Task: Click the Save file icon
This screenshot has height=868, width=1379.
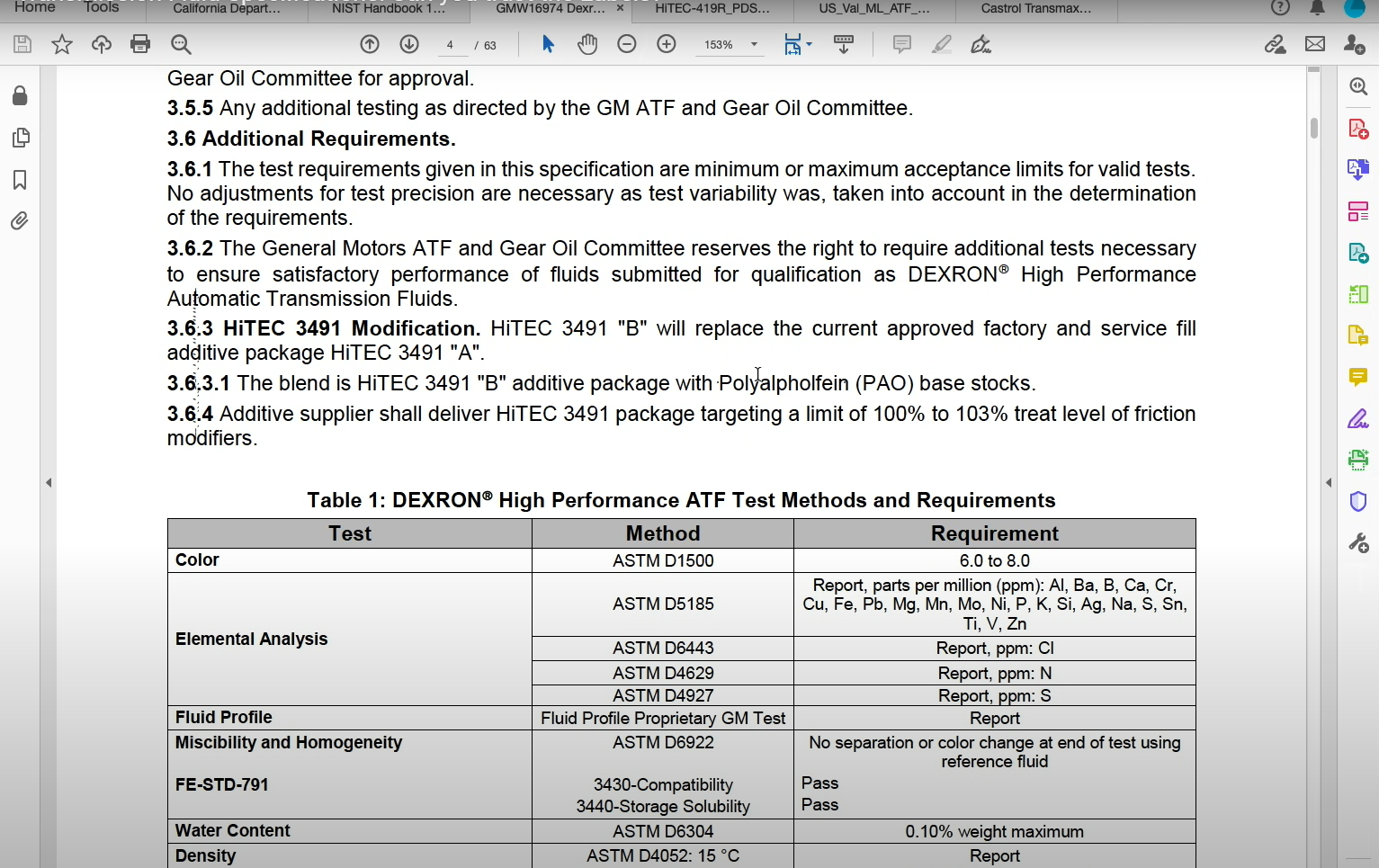Action: tap(22, 44)
